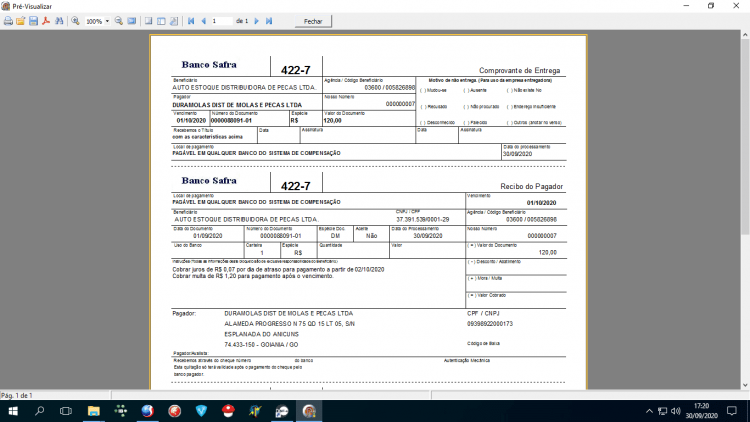Zoom out with magnifier minus icon
Screen dimensions: 750x422
[119, 21]
